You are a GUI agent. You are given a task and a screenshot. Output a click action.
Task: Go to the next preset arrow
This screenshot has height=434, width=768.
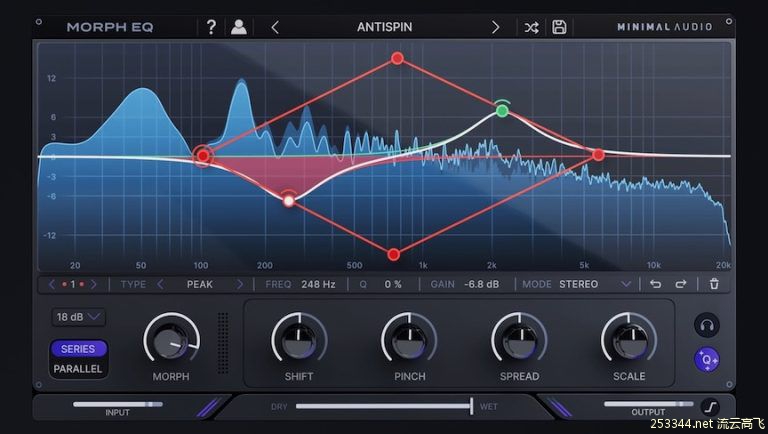(495, 27)
